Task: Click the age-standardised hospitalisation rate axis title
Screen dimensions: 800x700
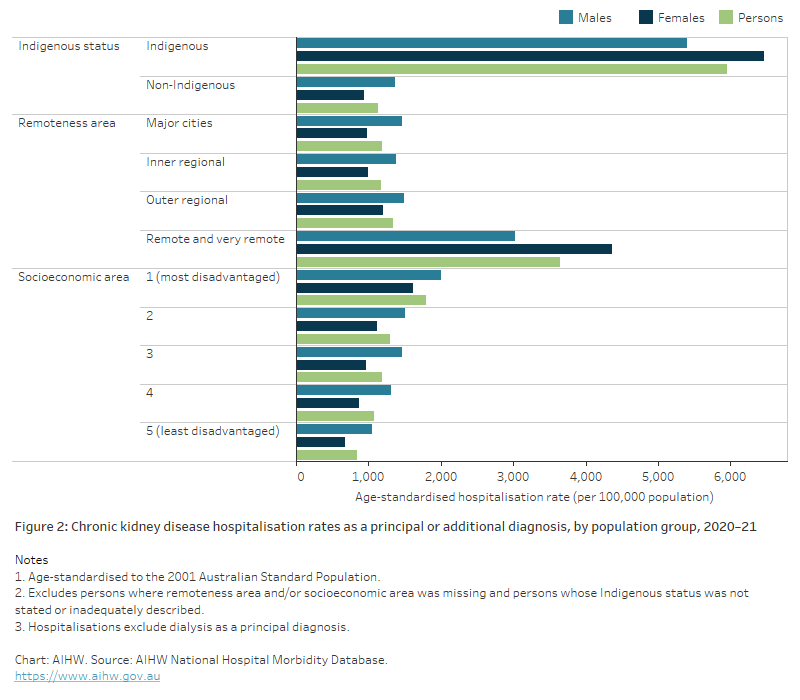Action: (535, 497)
